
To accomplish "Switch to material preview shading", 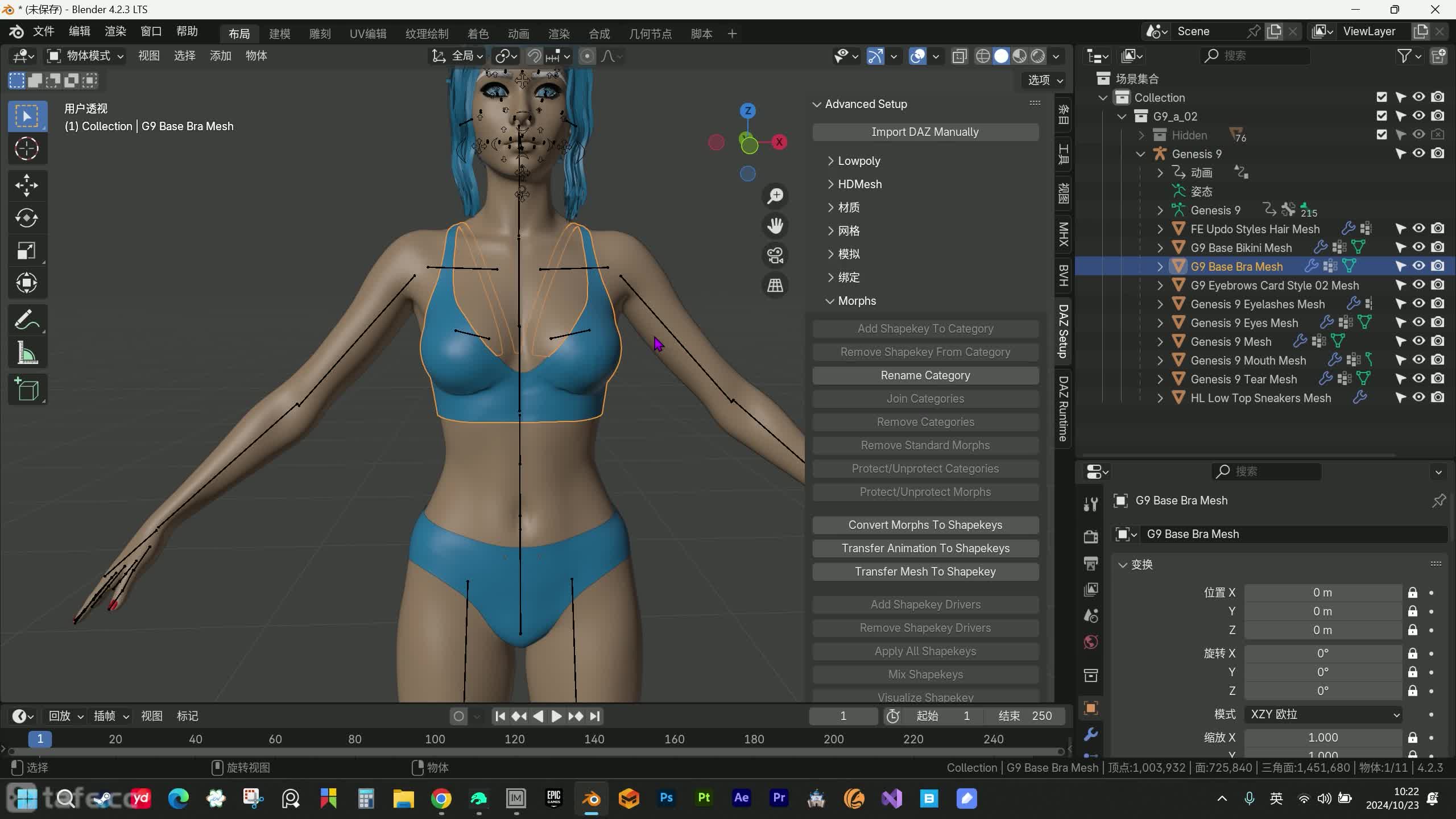I will (1019, 56).
